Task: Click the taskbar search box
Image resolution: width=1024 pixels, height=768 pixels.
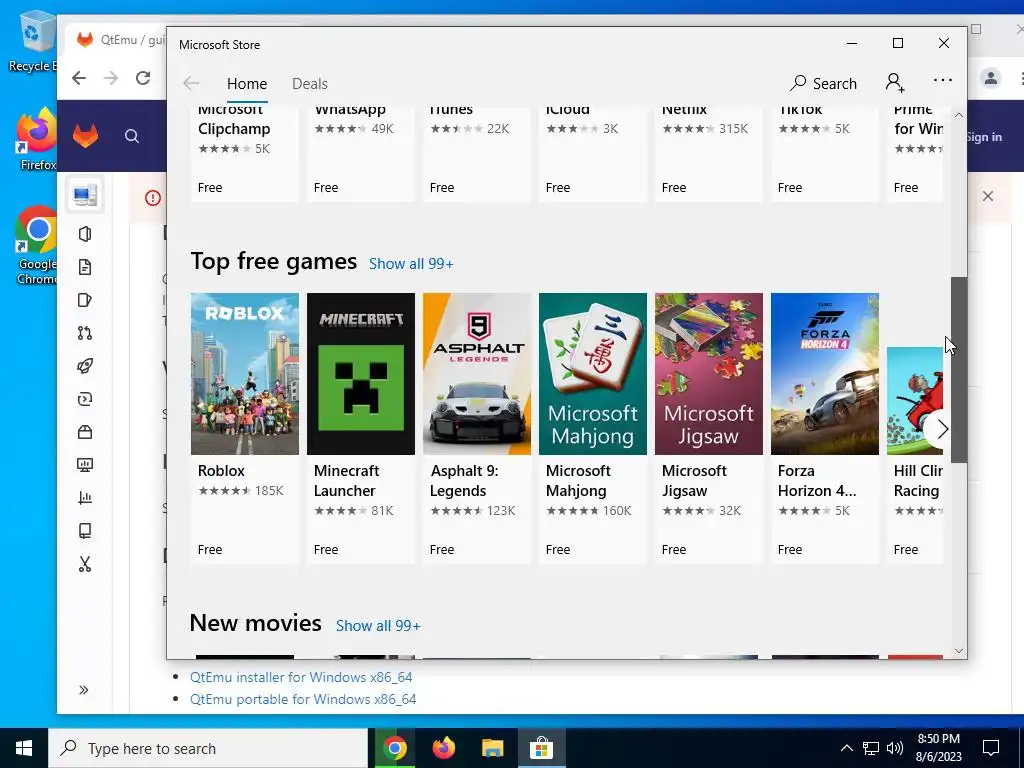Action: coord(208,748)
